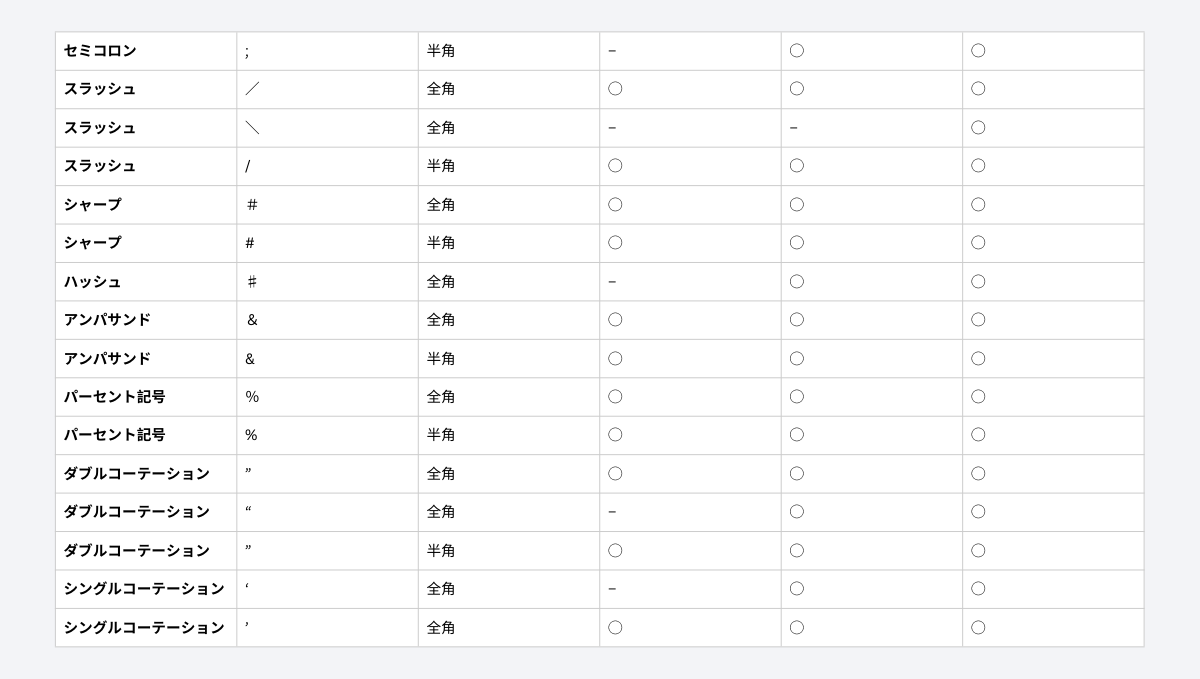Viewport: 1200px width, 679px height.
Task: Select シャープ label in the 全角 row
Action: (93, 204)
